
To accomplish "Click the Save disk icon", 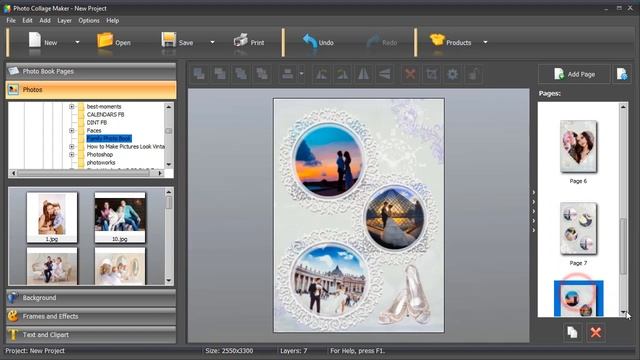I will (x=169, y=41).
